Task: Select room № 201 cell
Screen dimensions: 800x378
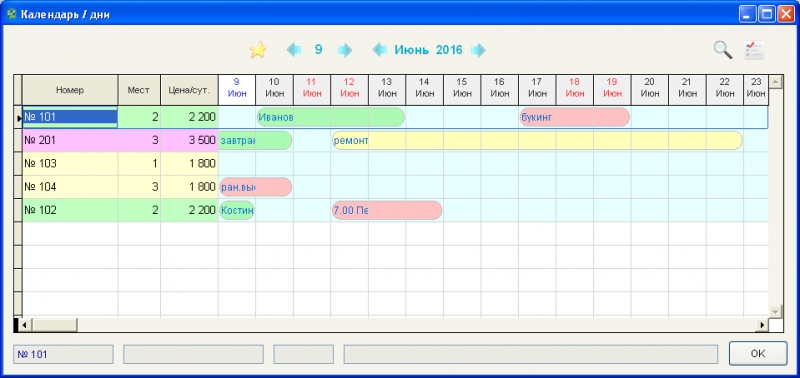Action: point(70,140)
